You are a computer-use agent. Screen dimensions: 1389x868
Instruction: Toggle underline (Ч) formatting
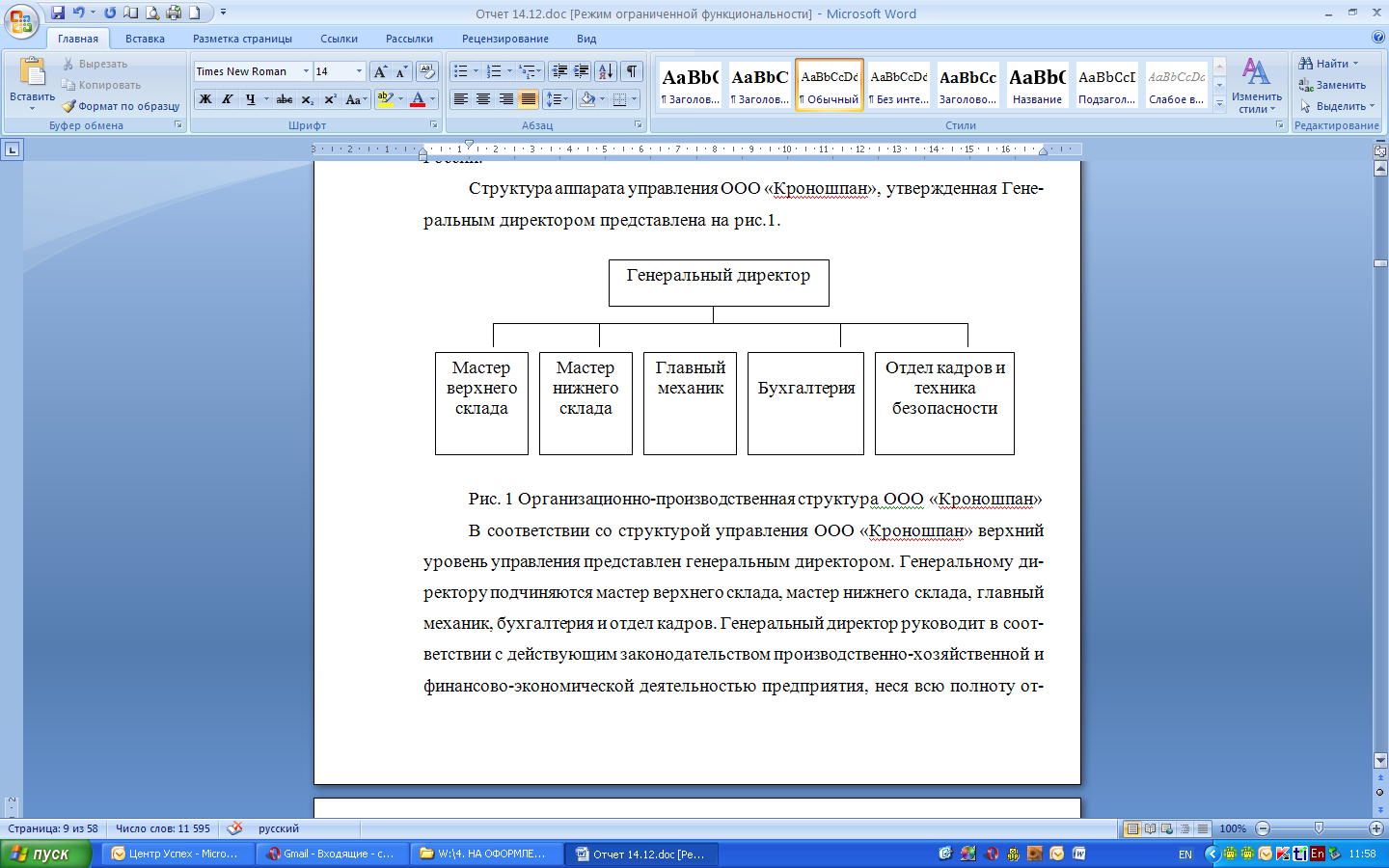coord(250,99)
